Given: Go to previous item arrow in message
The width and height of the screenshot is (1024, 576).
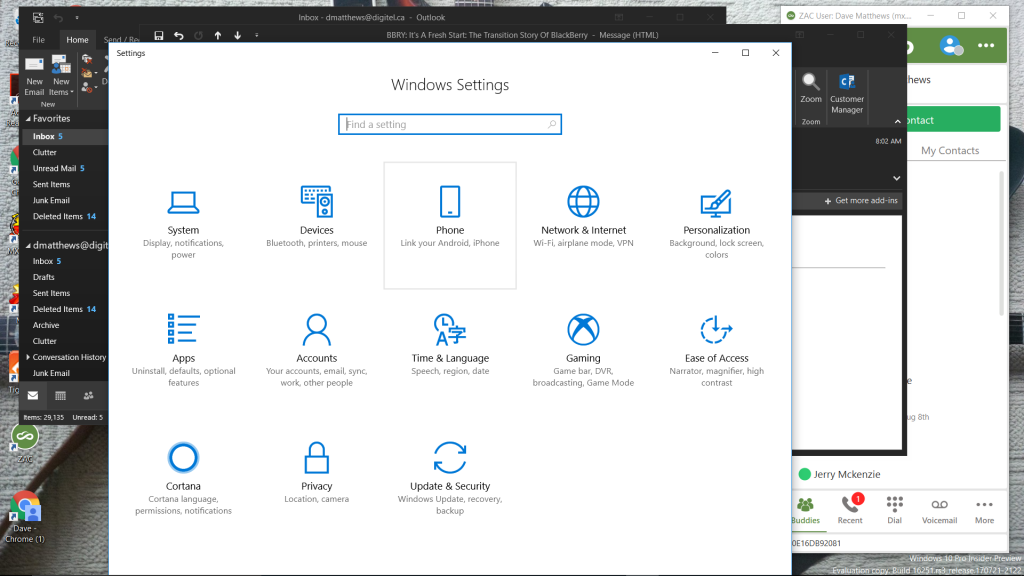Looking at the screenshot, I should pyautogui.click(x=217, y=35).
